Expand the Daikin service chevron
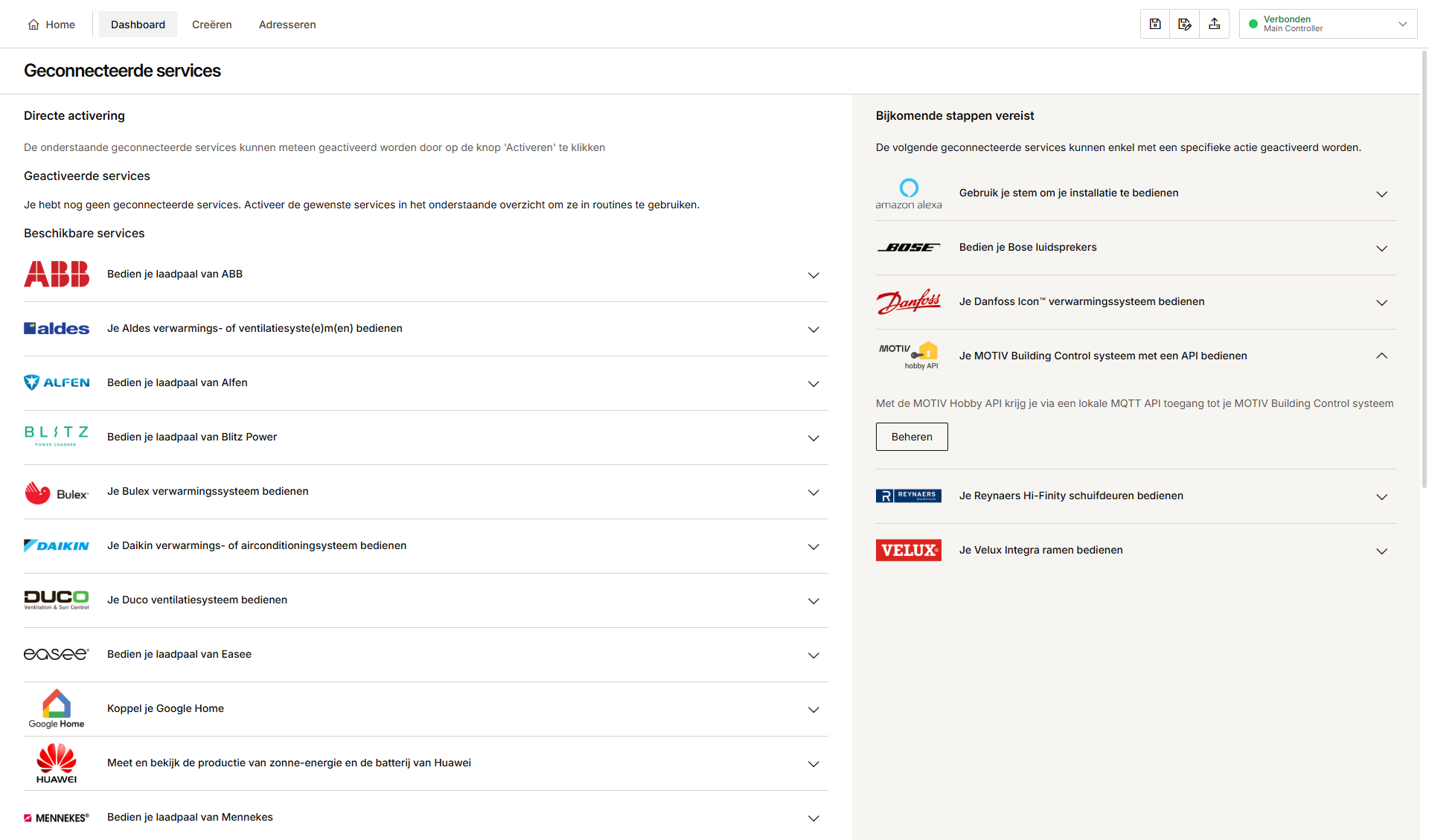Image resolution: width=1429 pixels, height=840 pixels. click(x=813, y=547)
